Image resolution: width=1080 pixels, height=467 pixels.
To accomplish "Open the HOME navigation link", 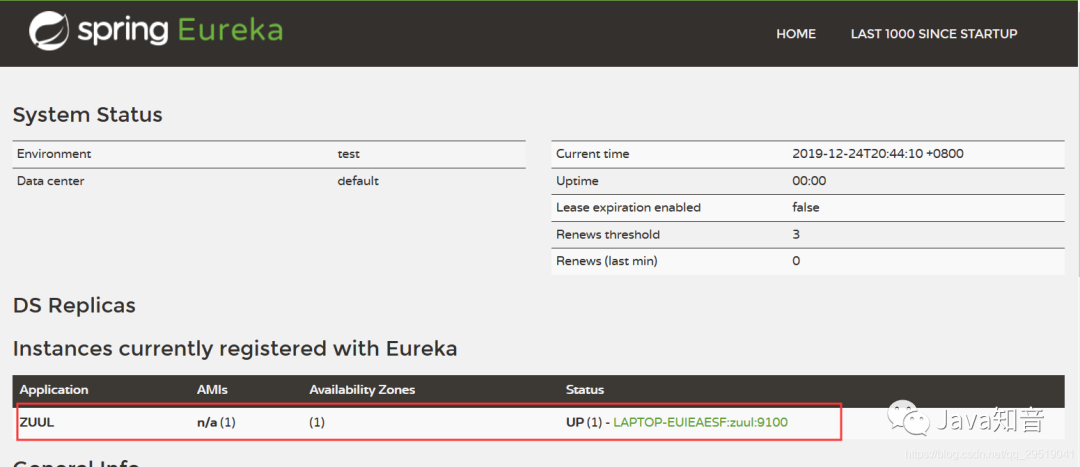I will click(796, 34).
